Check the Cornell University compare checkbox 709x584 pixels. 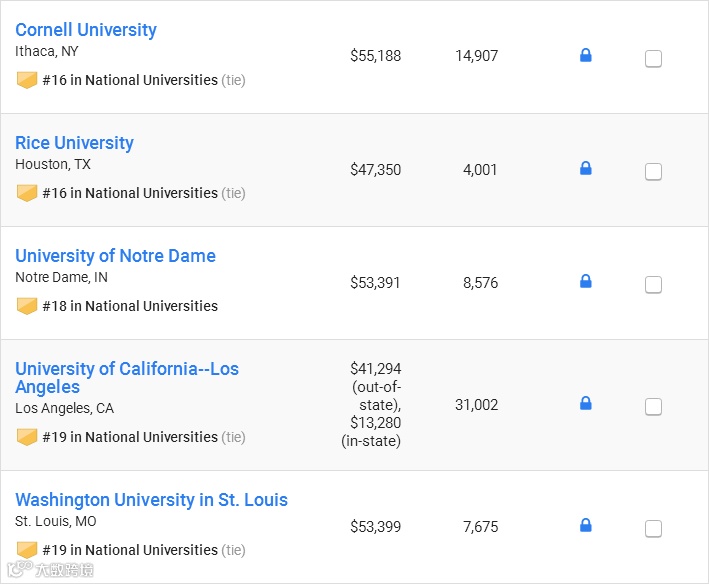click(x=653, y=59)
